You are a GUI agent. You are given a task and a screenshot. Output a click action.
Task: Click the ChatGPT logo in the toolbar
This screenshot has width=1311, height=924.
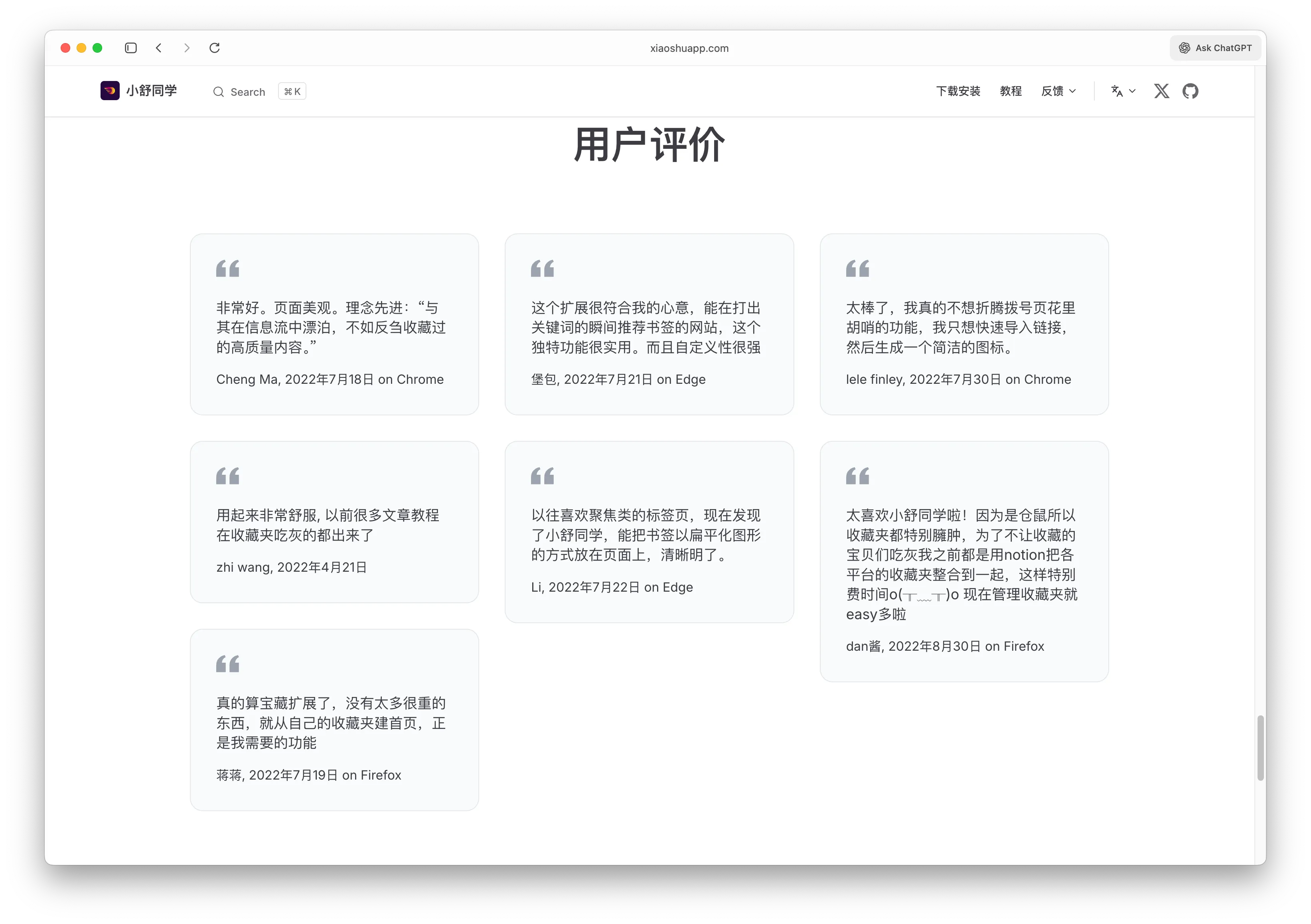pos(1184,48)
